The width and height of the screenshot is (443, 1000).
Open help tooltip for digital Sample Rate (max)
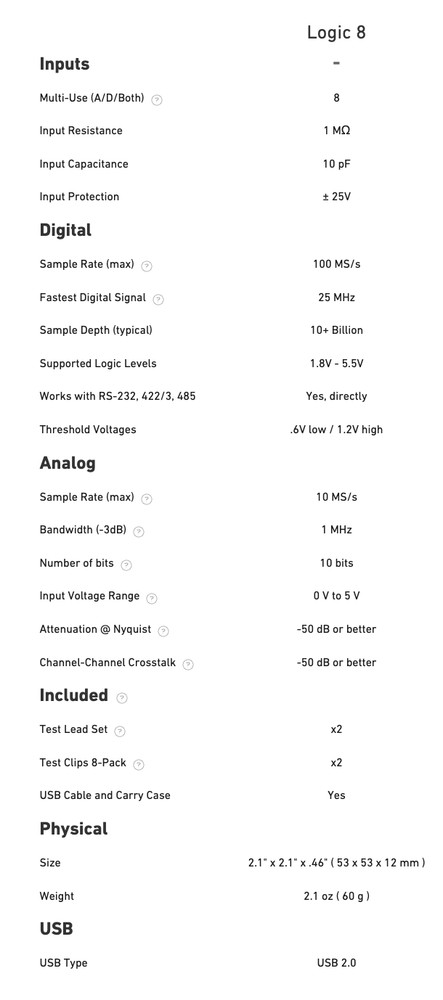click(x=147, y=266)
